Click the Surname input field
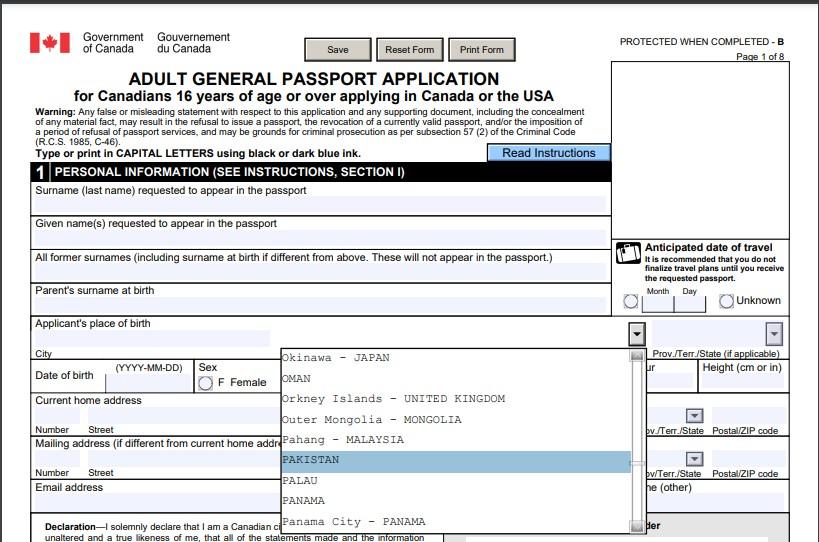The height and width of the screenshot is (542, 819). 320,205
